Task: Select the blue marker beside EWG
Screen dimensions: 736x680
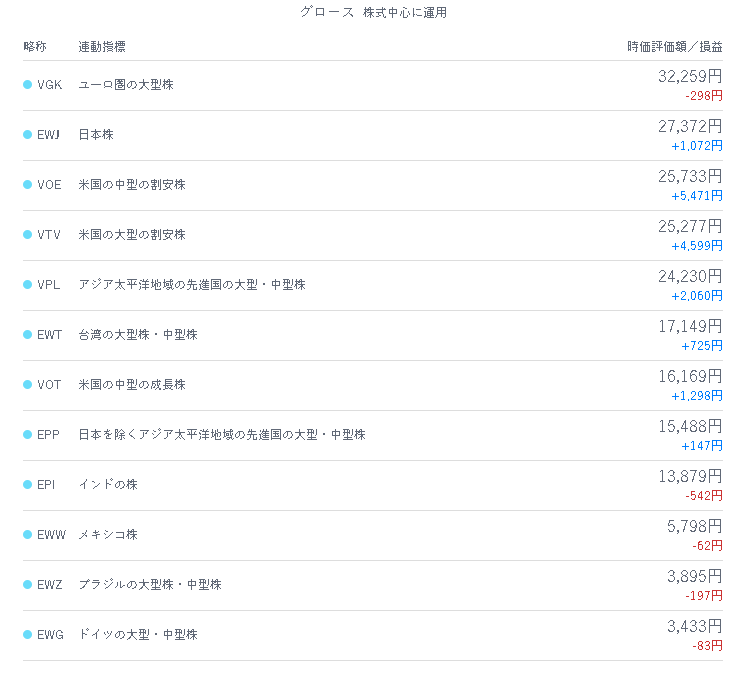Action: coord(27,634)
